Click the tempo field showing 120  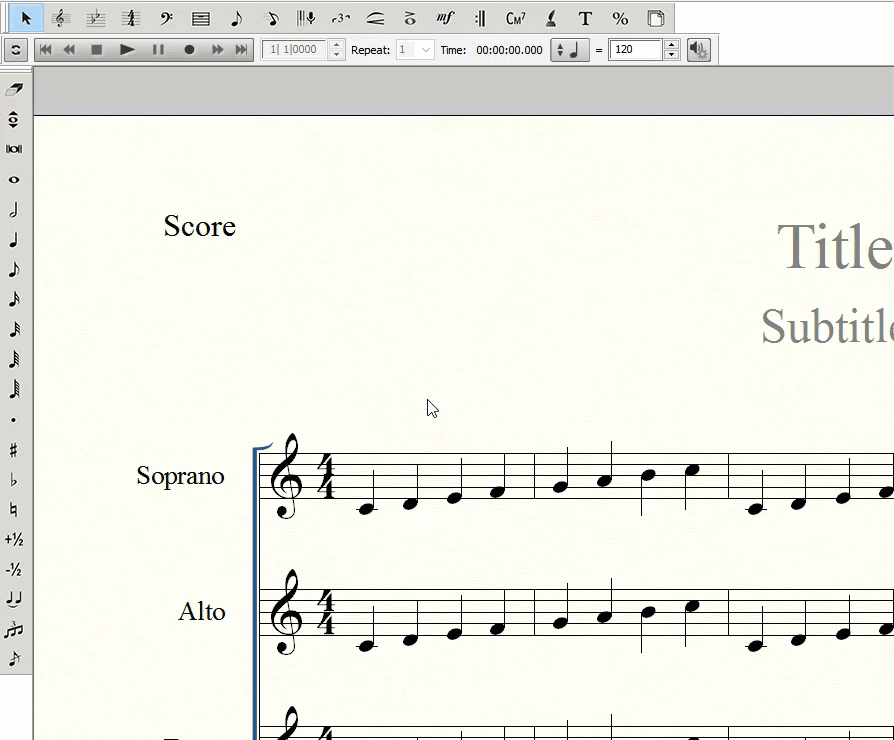pyautogui.click(x=635, y=49)
